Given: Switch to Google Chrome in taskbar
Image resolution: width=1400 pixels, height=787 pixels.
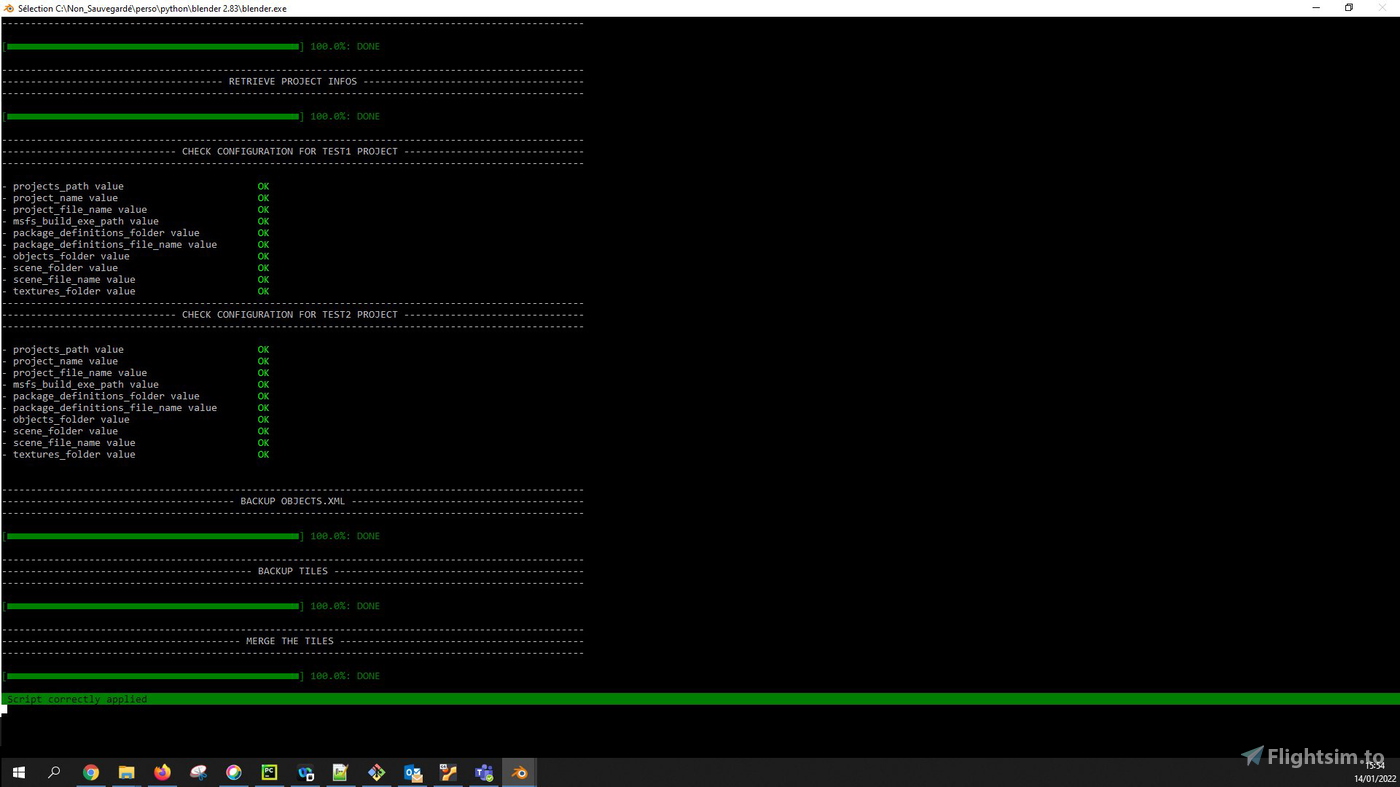Looking at the screenshot, I should click(91, 772).
